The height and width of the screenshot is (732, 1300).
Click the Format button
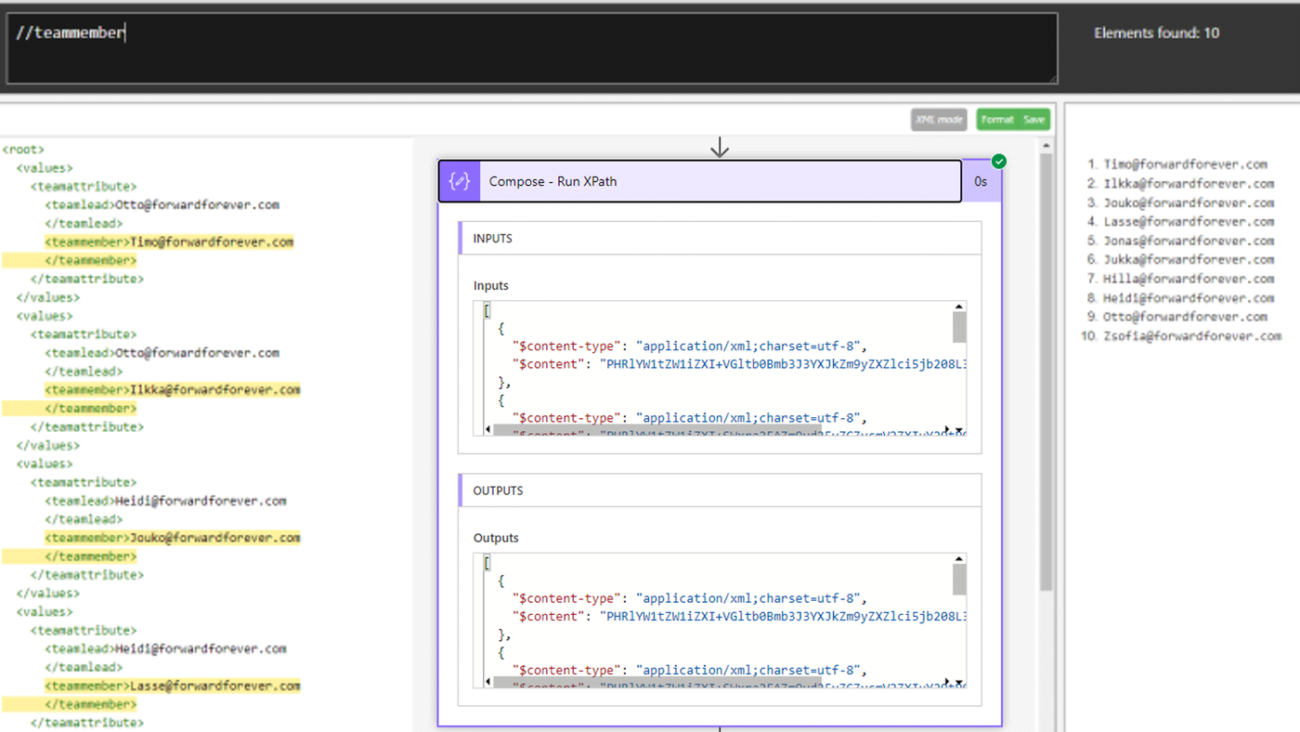pos(997,119)
